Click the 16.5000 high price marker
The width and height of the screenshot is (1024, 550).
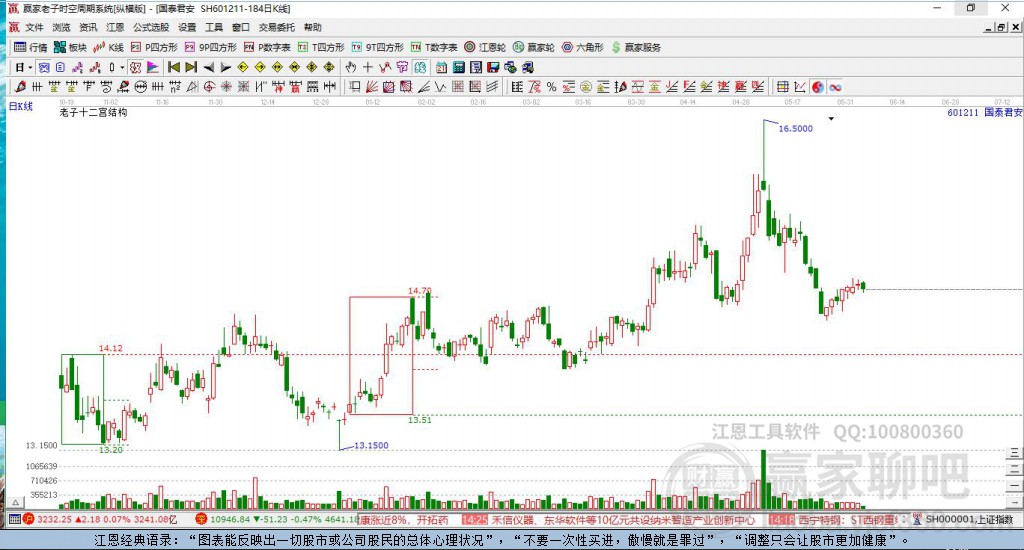click(795, 129)
